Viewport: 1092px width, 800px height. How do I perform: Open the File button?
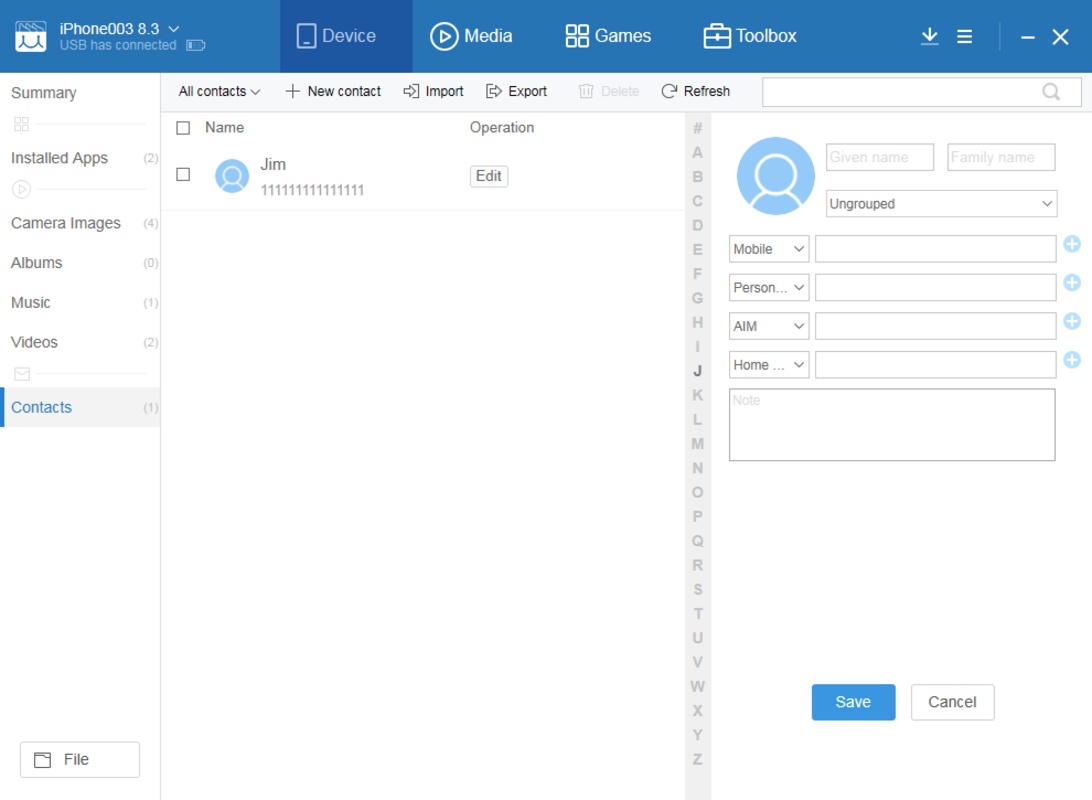[x=79, y=760]
